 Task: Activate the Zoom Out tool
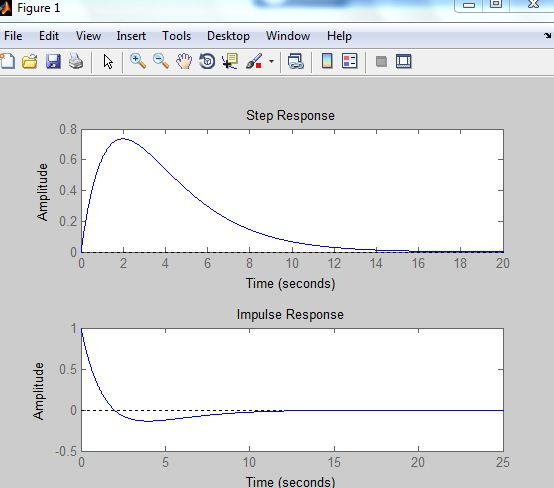(161, 61)
